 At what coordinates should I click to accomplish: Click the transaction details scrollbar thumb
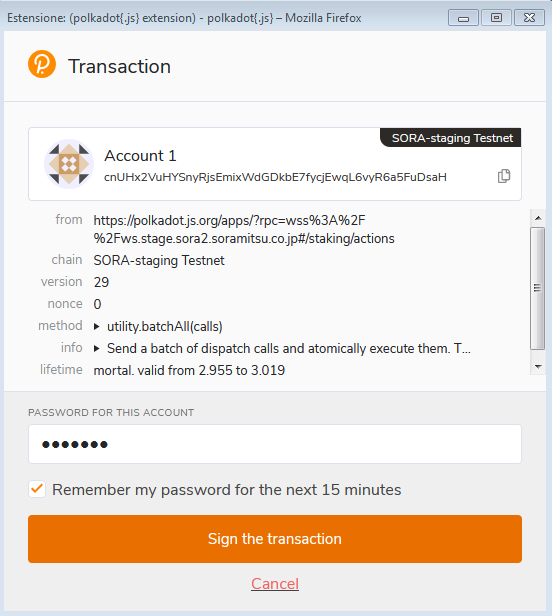[538, 288]
